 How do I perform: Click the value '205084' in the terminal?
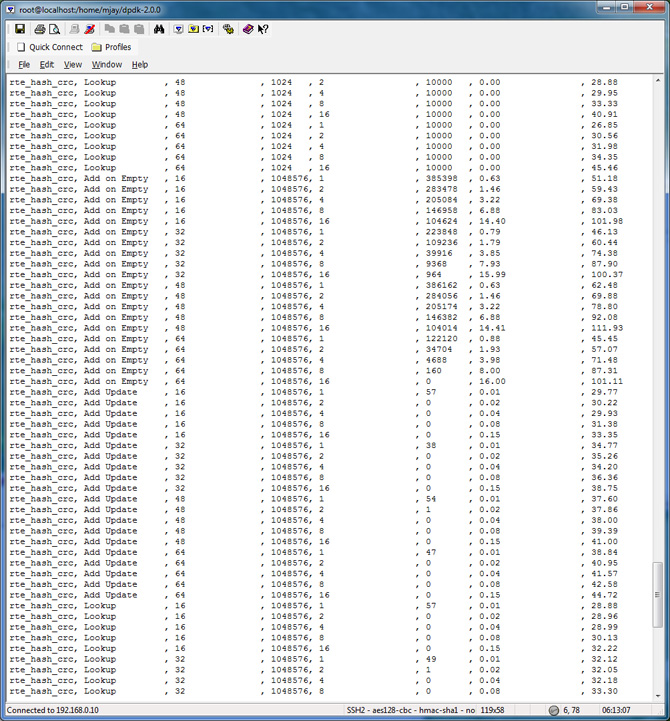coord(441,200)
